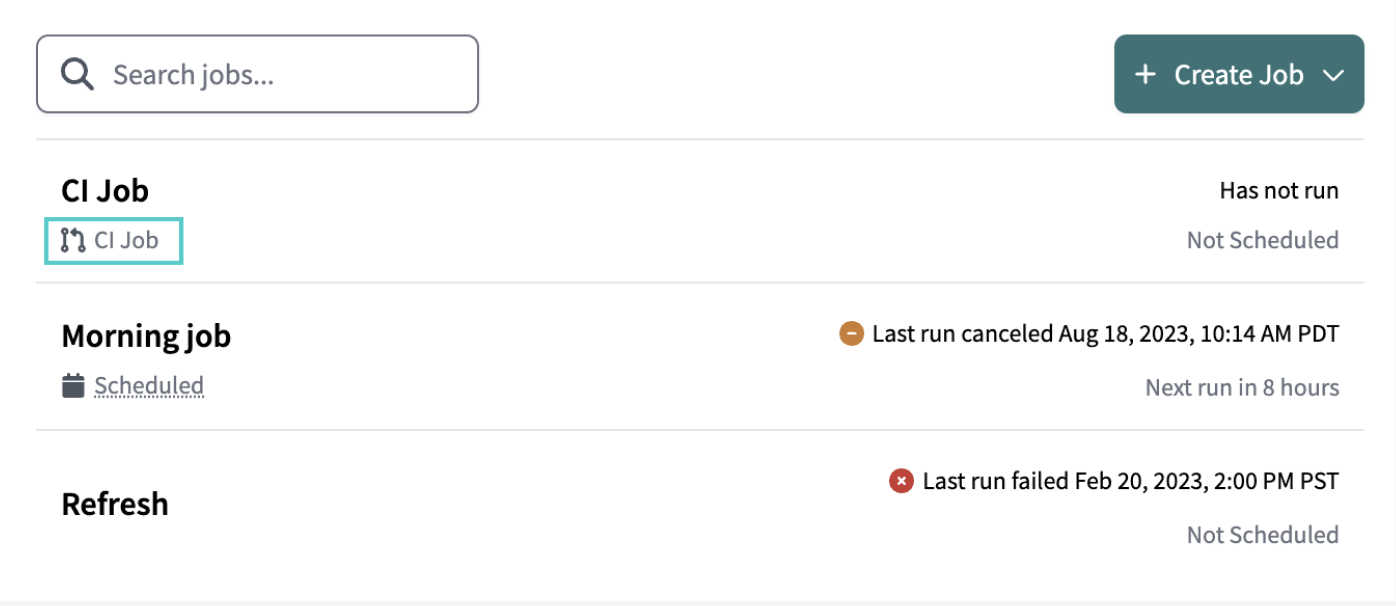Click the calendar icon under Morning job

(x=74, y=385)
